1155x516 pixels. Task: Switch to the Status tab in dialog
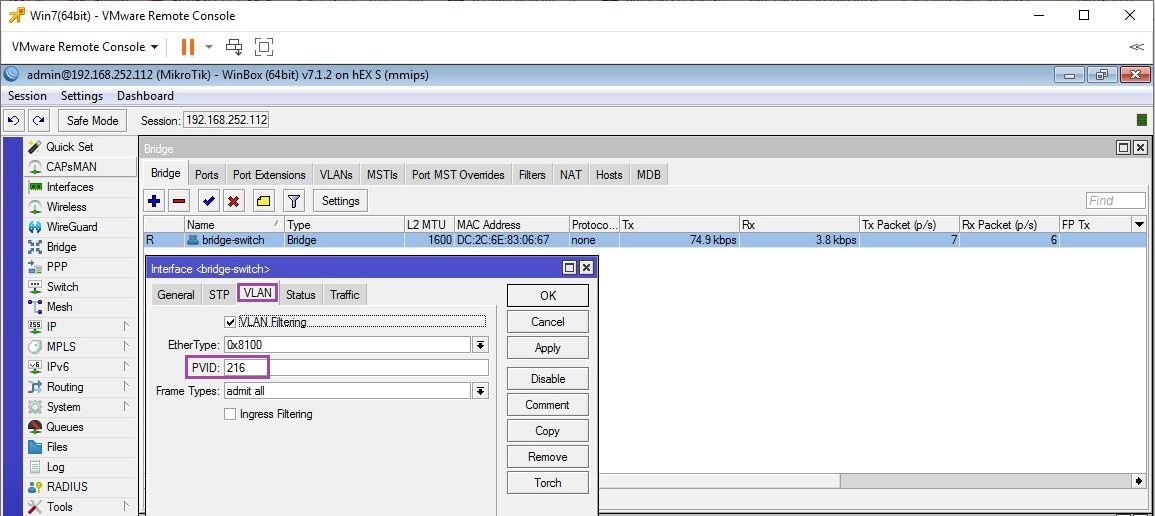click(x=301, y=294)
